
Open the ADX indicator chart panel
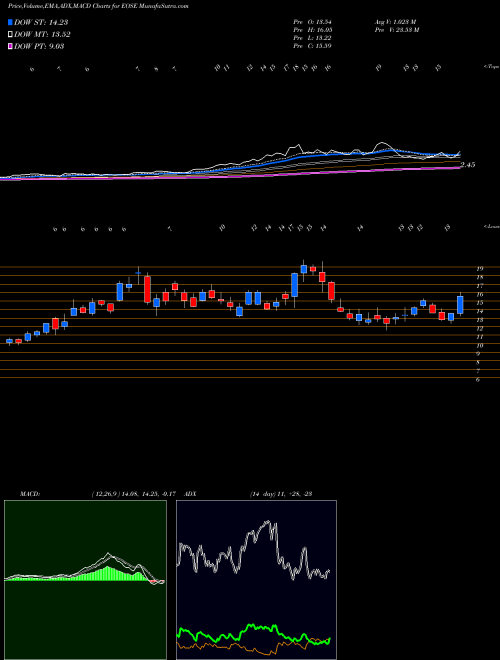(x=256, y=580)
